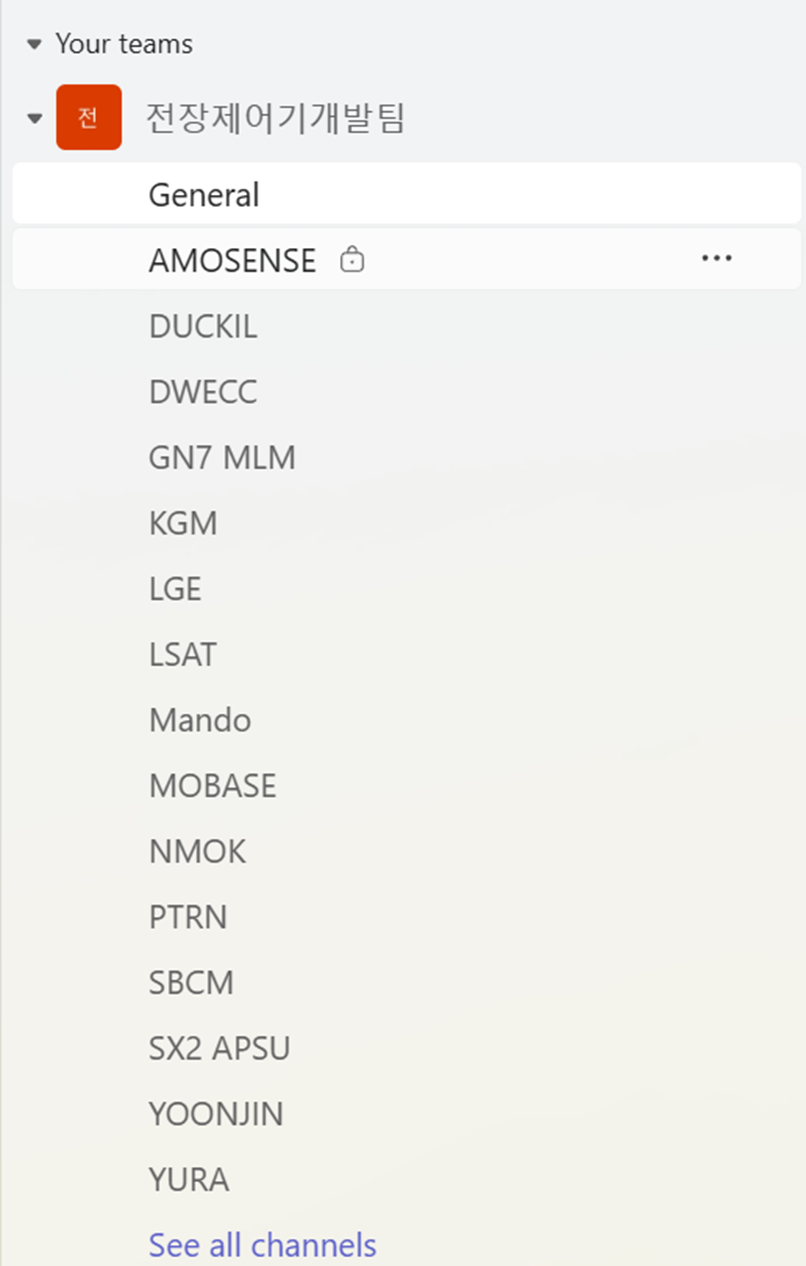Click the See all channels link
Screen dimensions: 806x1266
[x=262, y=1245]
